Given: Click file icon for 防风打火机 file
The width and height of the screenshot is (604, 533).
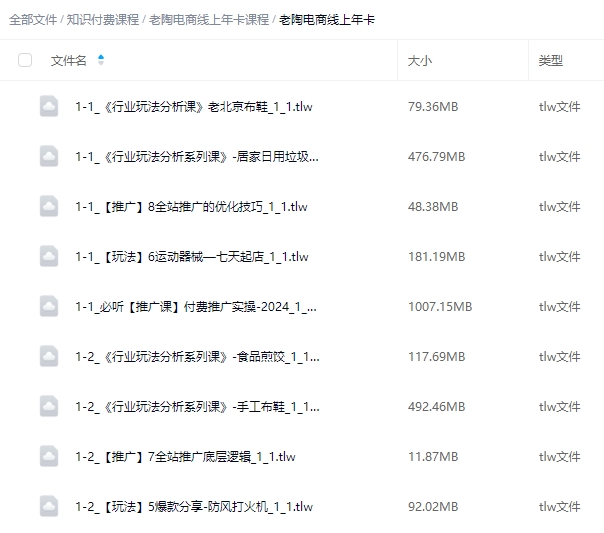Looking at the screenshot, I should click(49, 507).
